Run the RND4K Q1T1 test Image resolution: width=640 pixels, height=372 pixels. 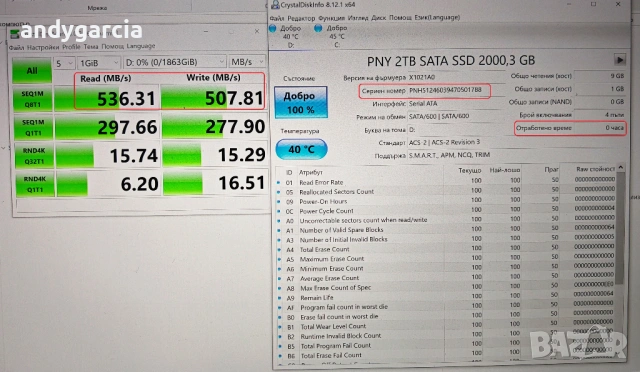[x=35, y=184]
